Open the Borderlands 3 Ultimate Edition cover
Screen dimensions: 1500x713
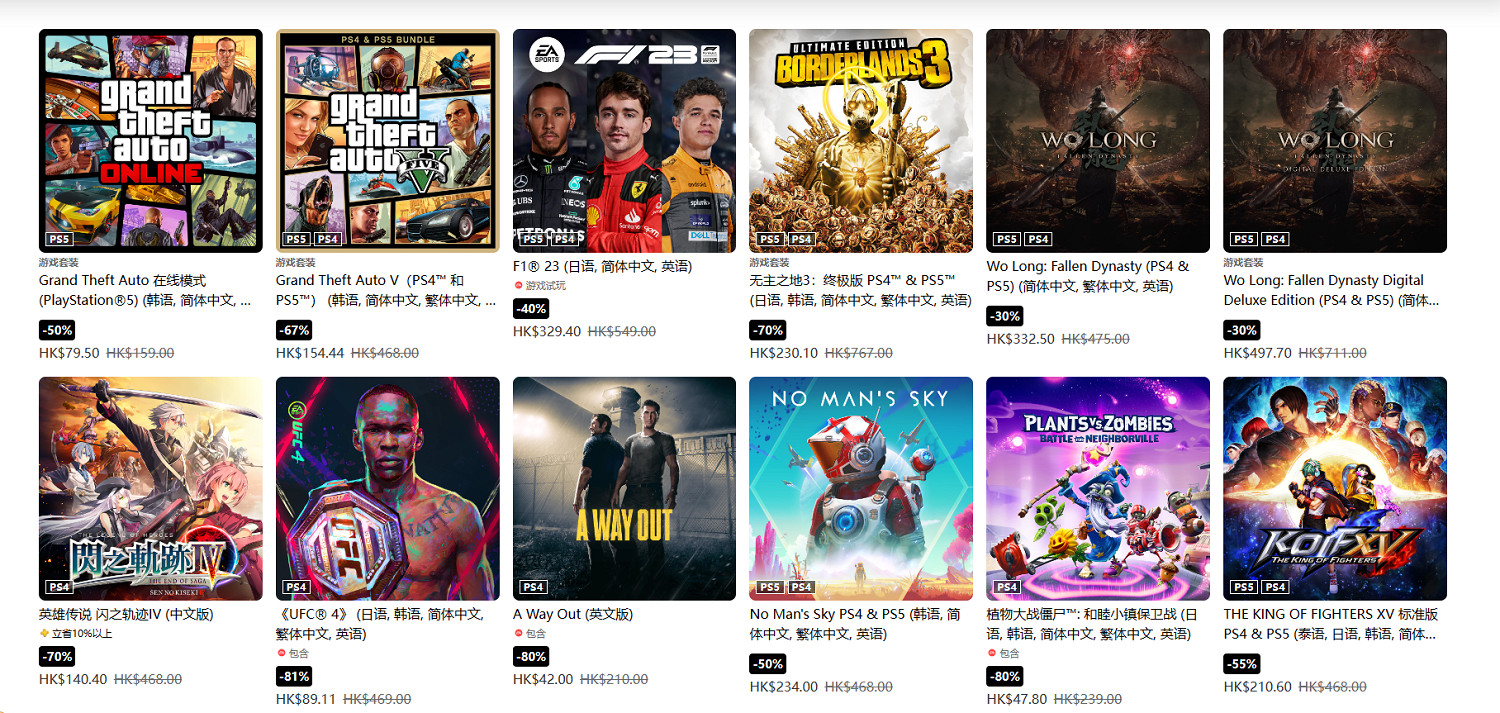pos(862,141)
